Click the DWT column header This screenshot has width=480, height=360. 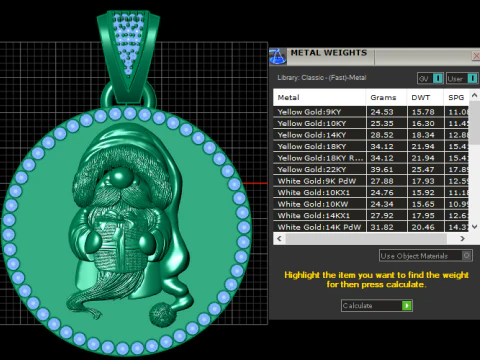tap(425, 97)
